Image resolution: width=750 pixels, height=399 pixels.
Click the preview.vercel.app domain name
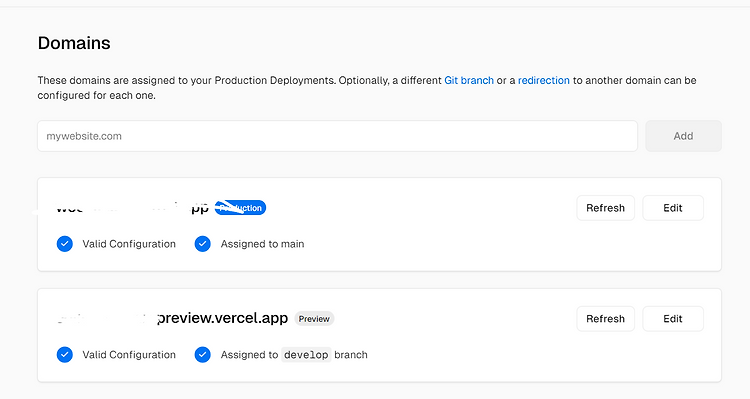172,319
